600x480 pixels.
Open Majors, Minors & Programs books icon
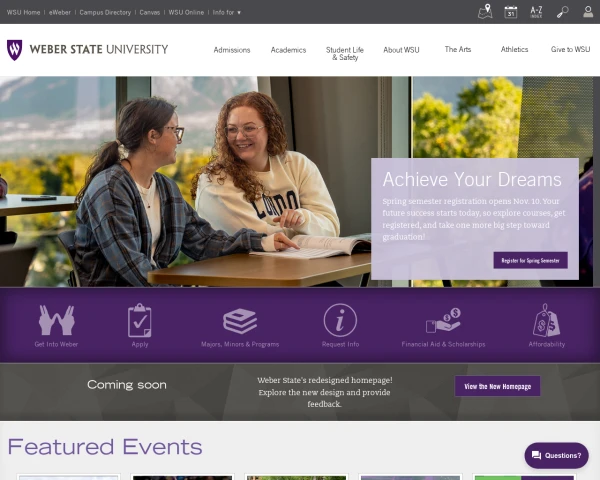tap(240, 321)
